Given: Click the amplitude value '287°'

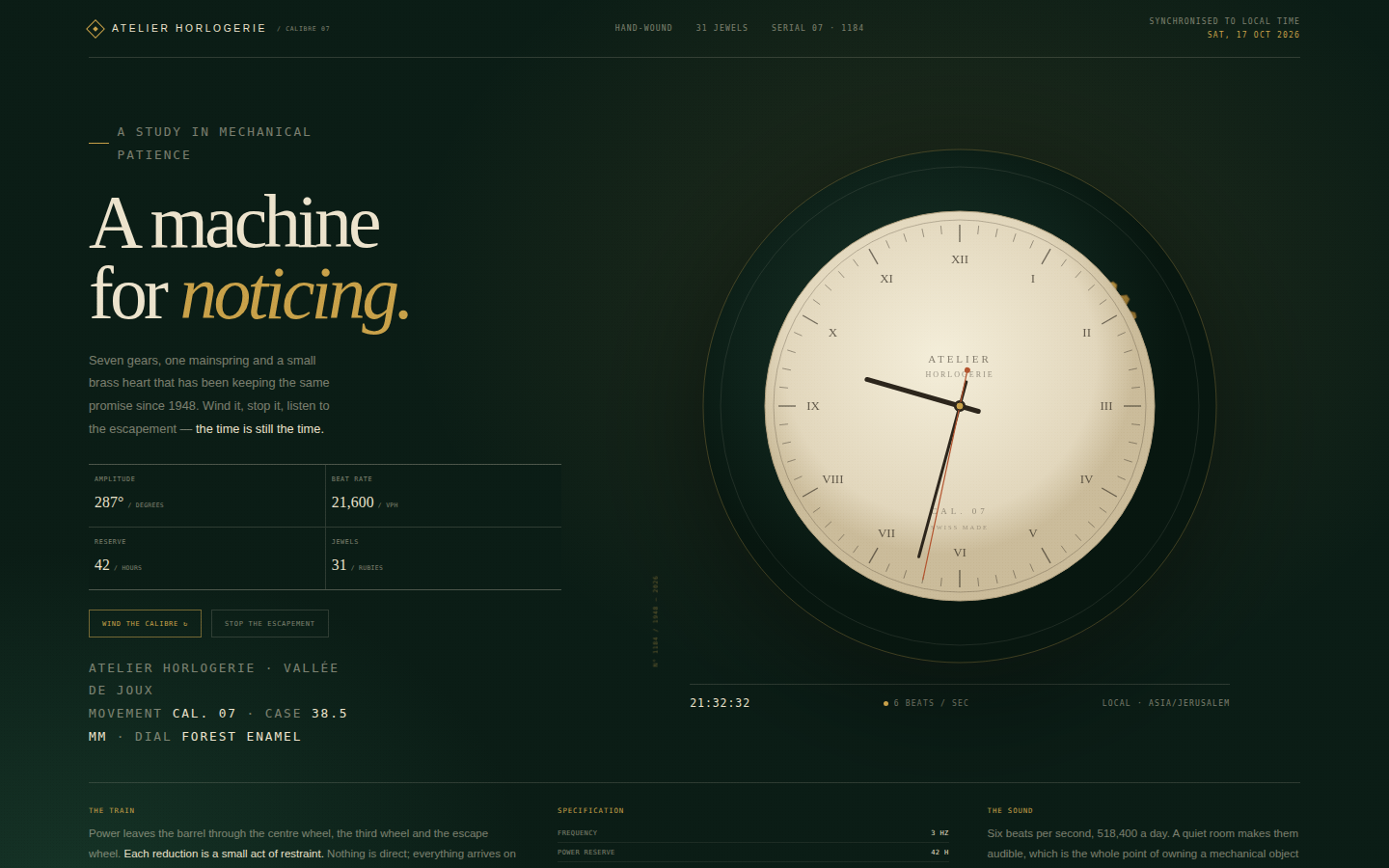Looking at the screenshot, I should [x=109, y=502].
